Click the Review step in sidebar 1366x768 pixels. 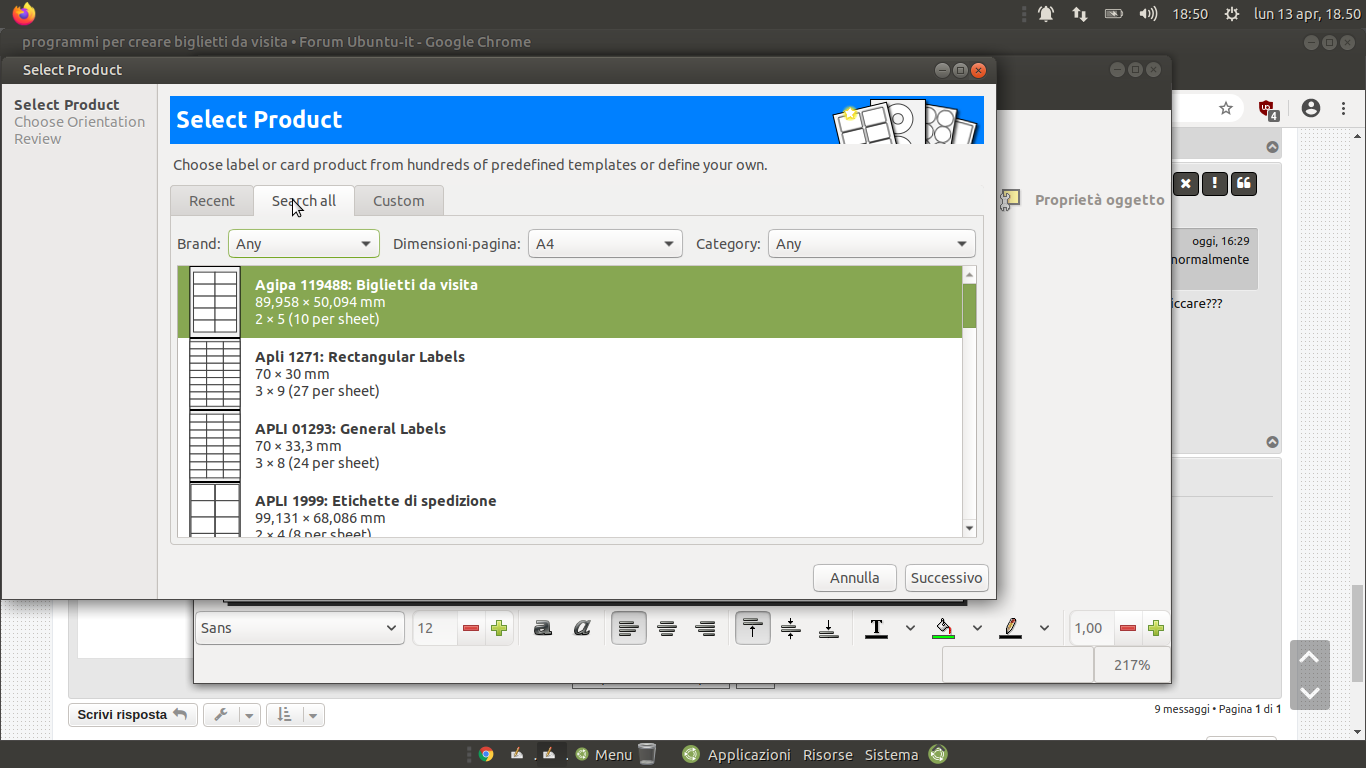38,139
